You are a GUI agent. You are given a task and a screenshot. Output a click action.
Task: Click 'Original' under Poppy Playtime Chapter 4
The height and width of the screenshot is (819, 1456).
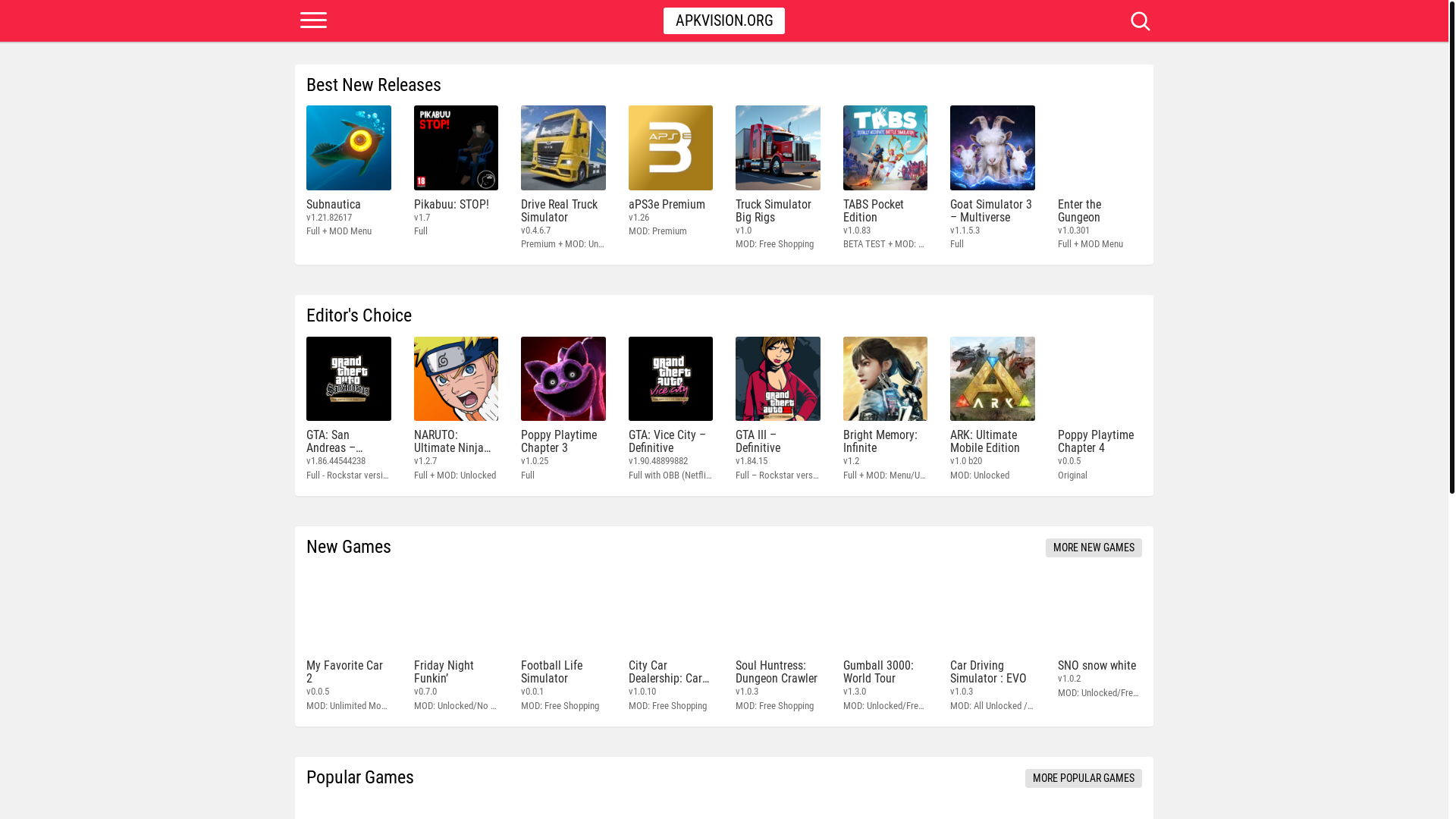[x=1072, y=475]
